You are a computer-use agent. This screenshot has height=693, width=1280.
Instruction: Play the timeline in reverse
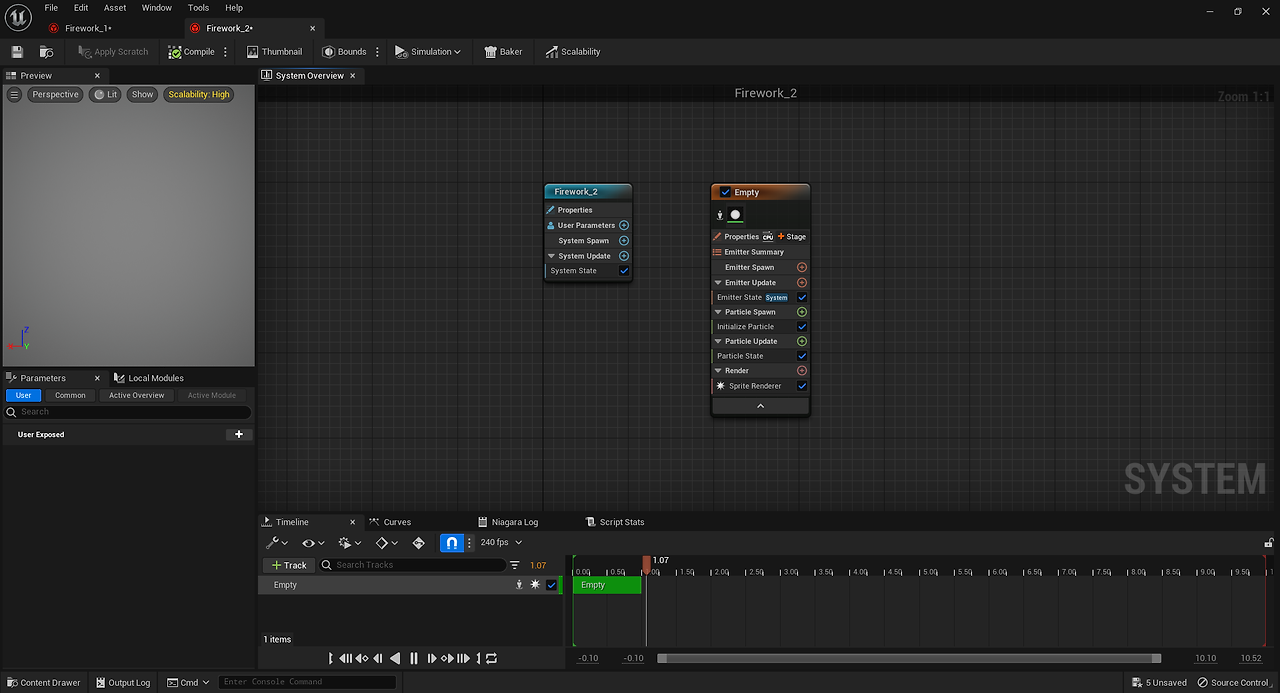[x=395, y=658]
